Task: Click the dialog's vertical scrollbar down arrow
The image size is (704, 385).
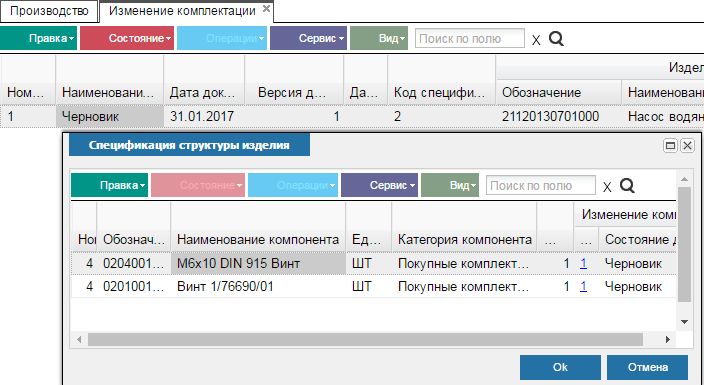Action: tap(684, 322)
